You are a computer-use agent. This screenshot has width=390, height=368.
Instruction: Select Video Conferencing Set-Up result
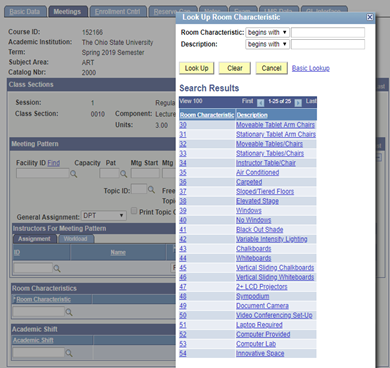coord(274,315)
